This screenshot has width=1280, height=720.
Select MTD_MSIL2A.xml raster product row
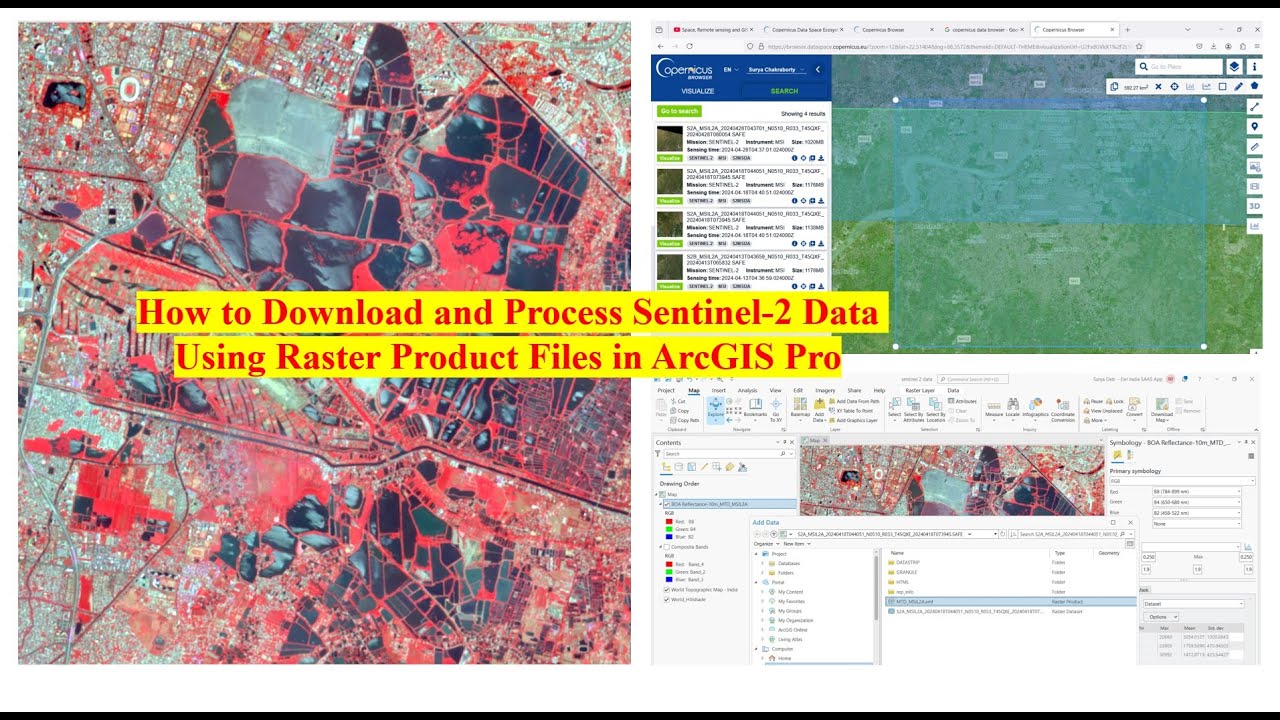tap(1010, 601)
